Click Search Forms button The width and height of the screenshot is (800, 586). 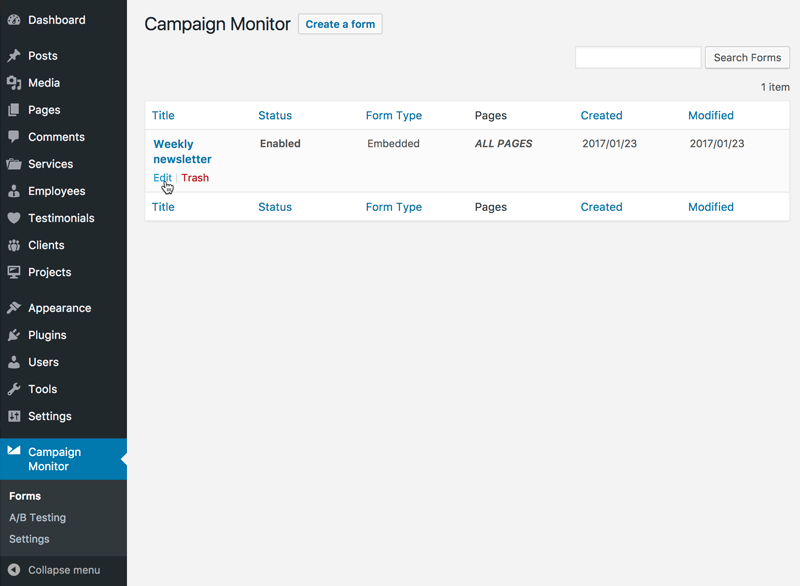click(x=747, y=58)
